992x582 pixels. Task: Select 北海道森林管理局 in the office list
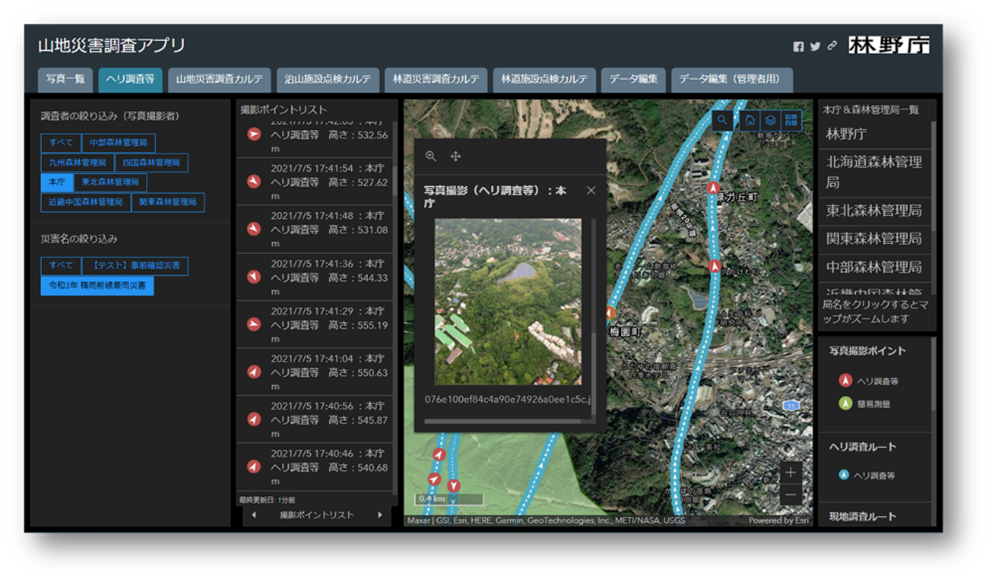[x=874, y=170]
